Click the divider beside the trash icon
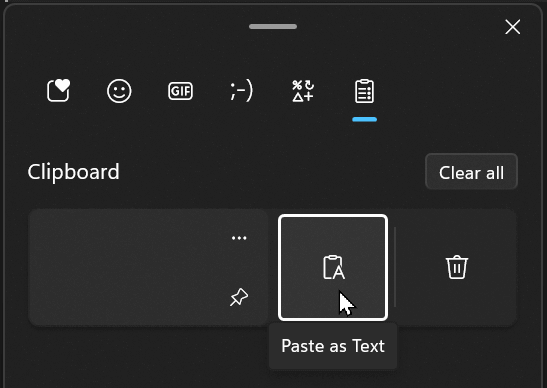Screen dimensions: 547x388 pos(395,267)
